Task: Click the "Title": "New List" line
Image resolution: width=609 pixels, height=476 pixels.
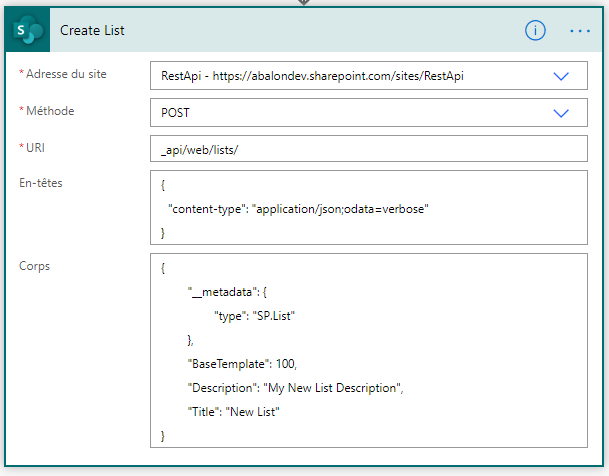Action: point(233,412)
